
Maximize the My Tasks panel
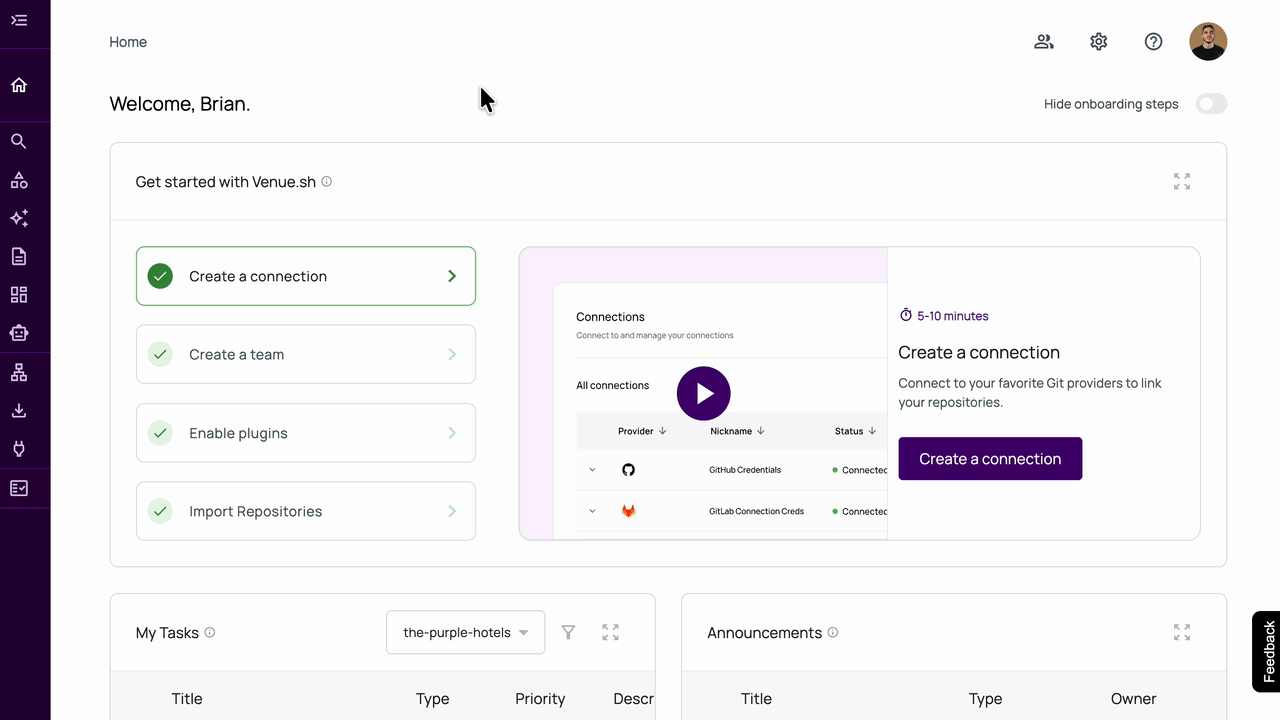(x=610, y=632)
